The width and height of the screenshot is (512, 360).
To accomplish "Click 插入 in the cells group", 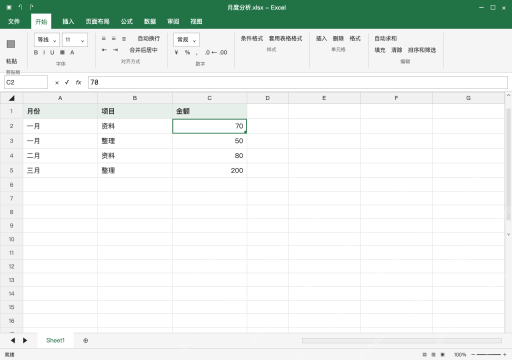I will click(321, 39).
